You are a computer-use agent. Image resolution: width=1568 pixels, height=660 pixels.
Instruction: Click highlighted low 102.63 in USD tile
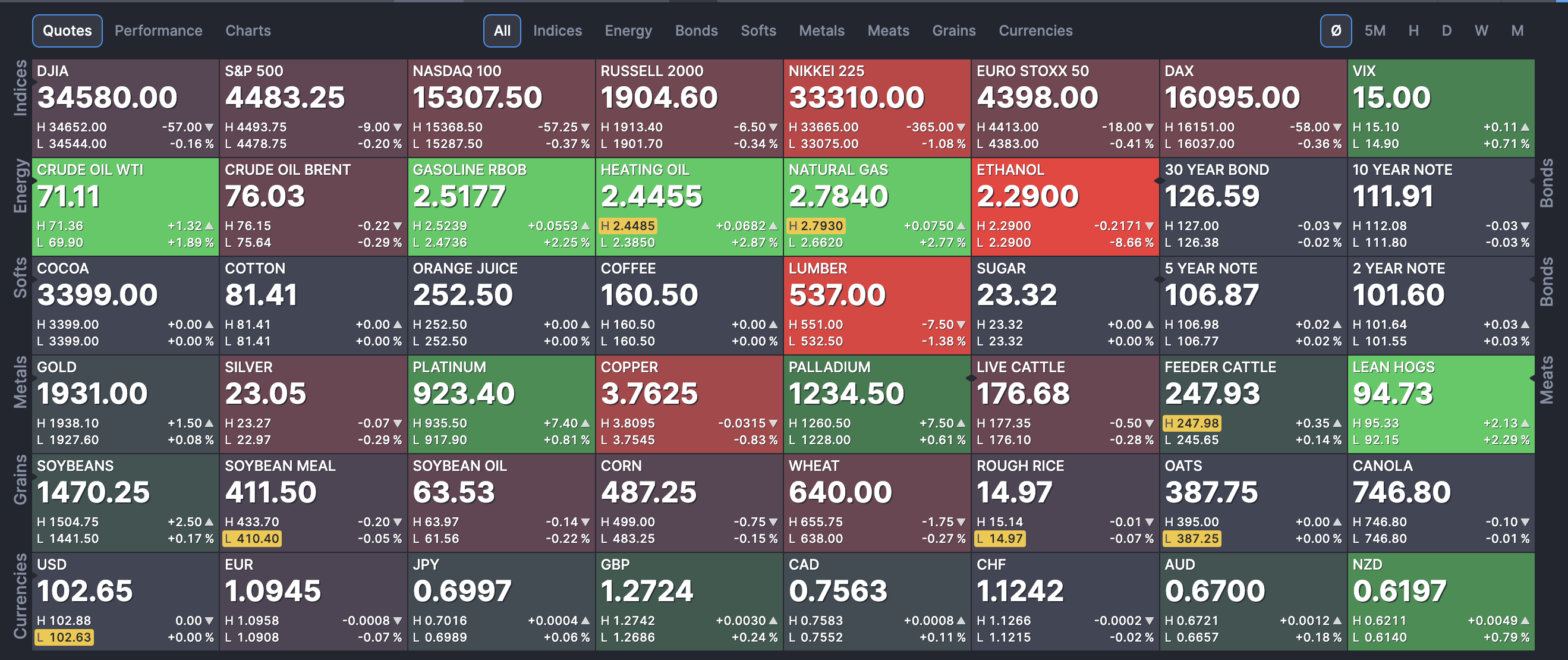coord(65,637)
